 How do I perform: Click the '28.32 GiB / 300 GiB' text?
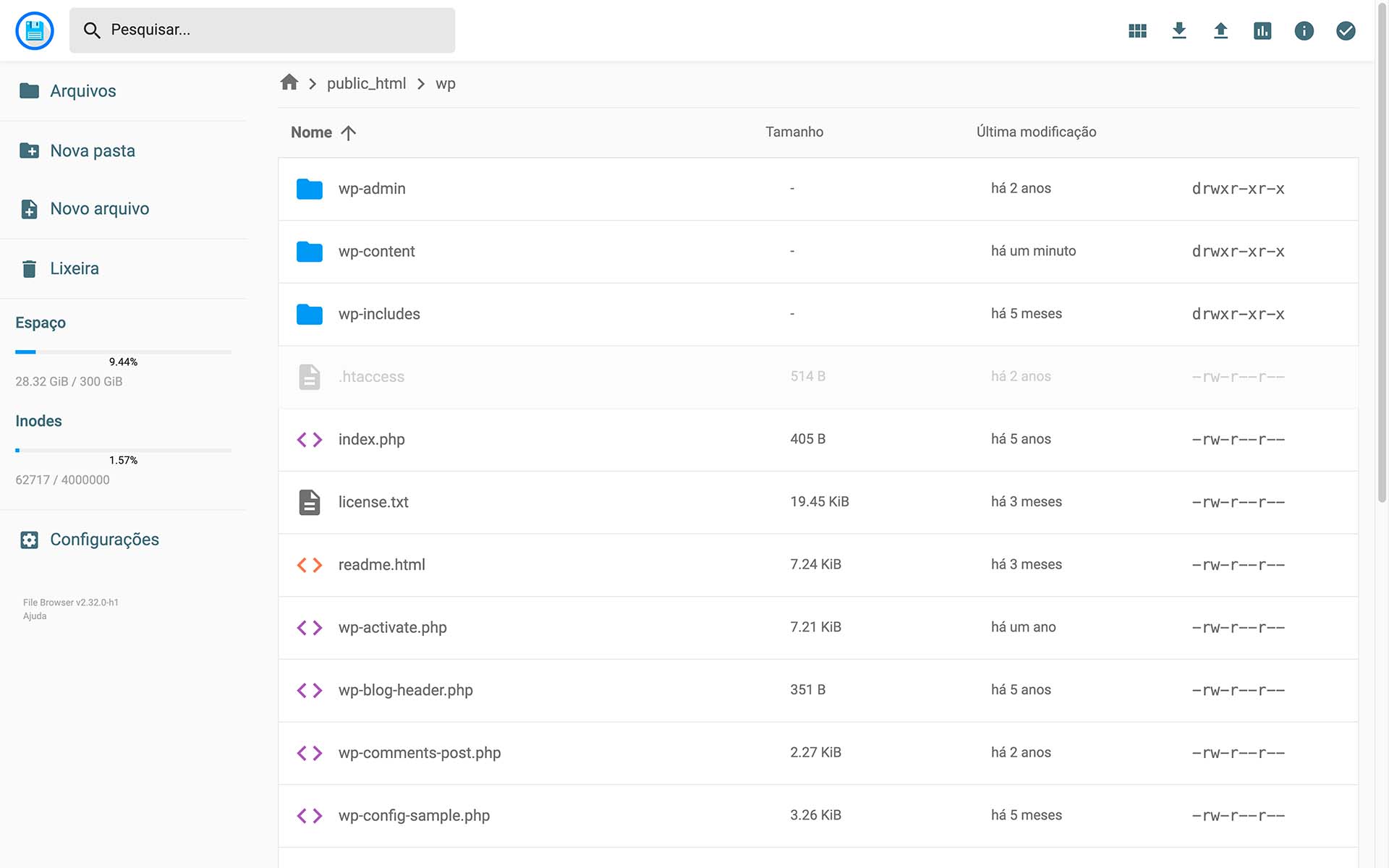[x=69, y=381]
